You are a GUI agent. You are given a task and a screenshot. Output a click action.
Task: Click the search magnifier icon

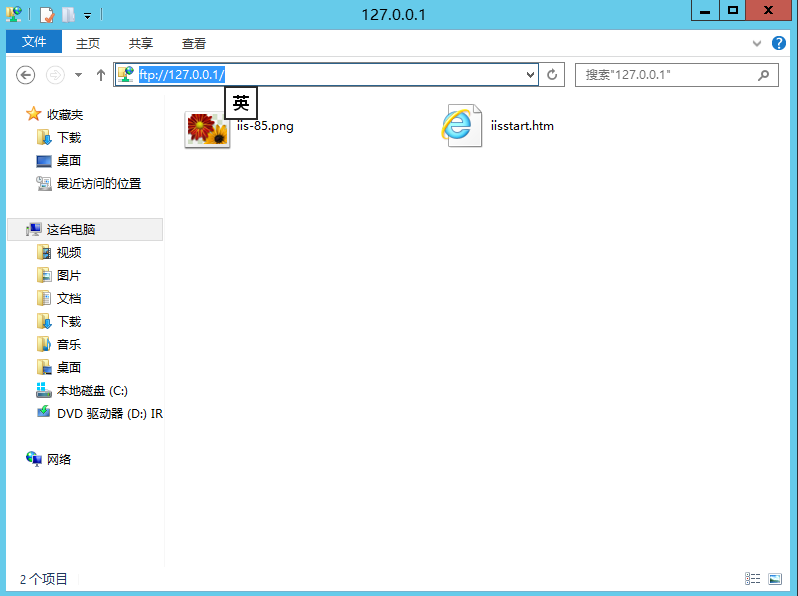764,75
